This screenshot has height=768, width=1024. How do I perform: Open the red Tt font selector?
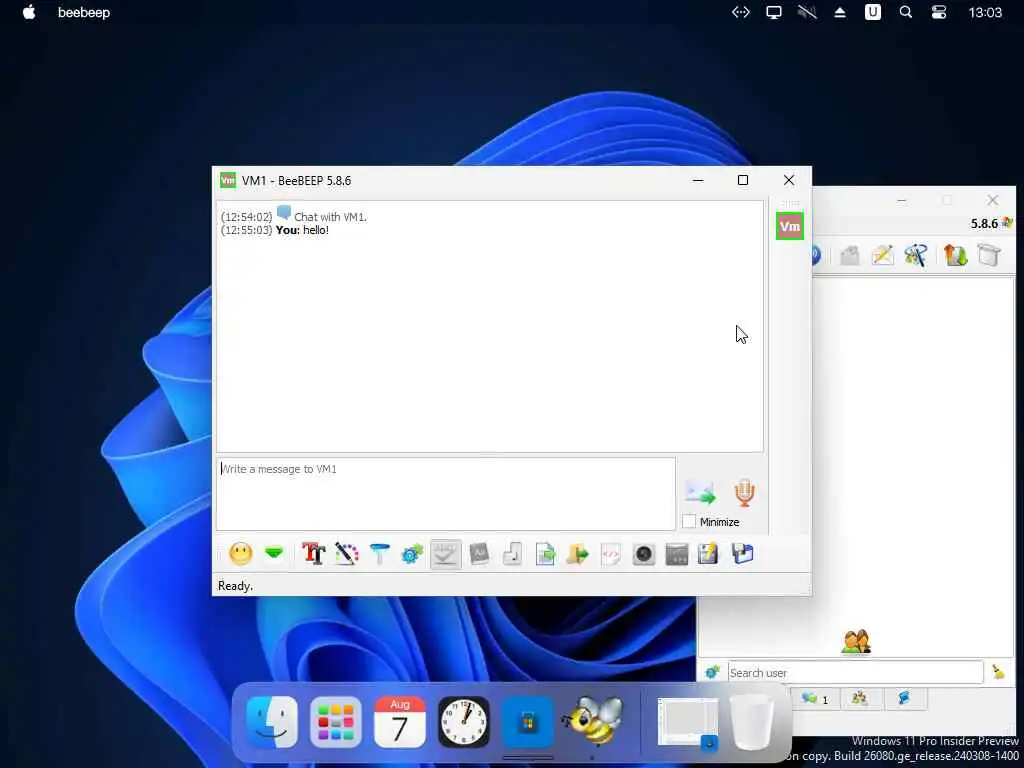click(x=313, y=554)
